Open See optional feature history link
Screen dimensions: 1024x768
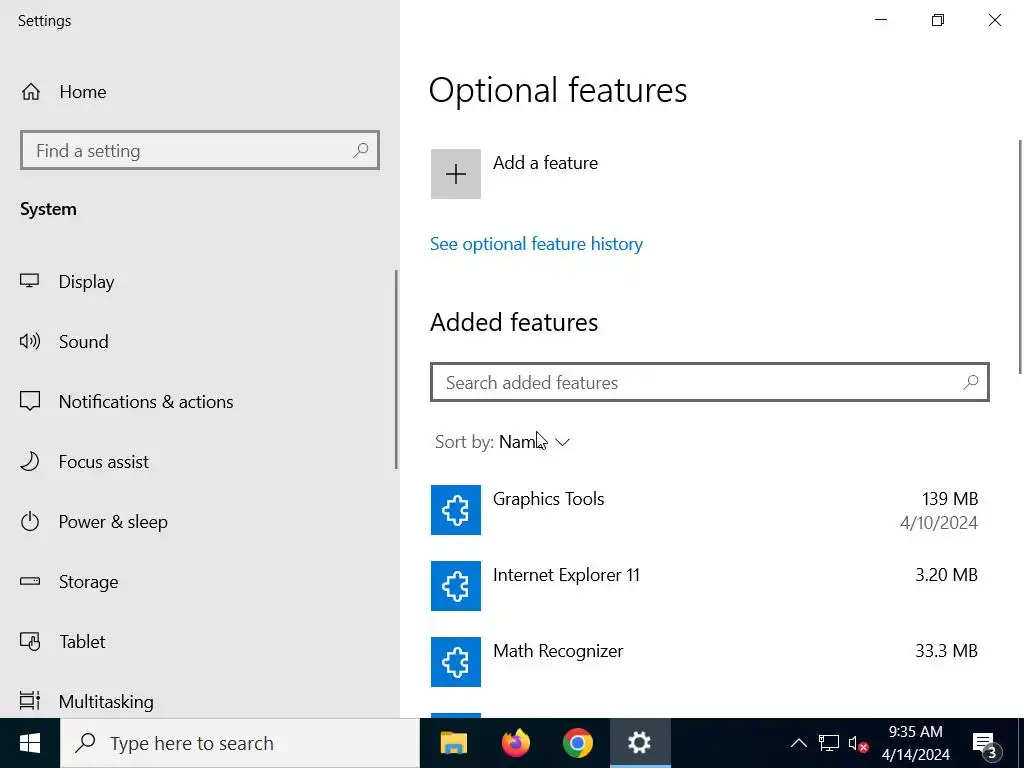(536, 244)
